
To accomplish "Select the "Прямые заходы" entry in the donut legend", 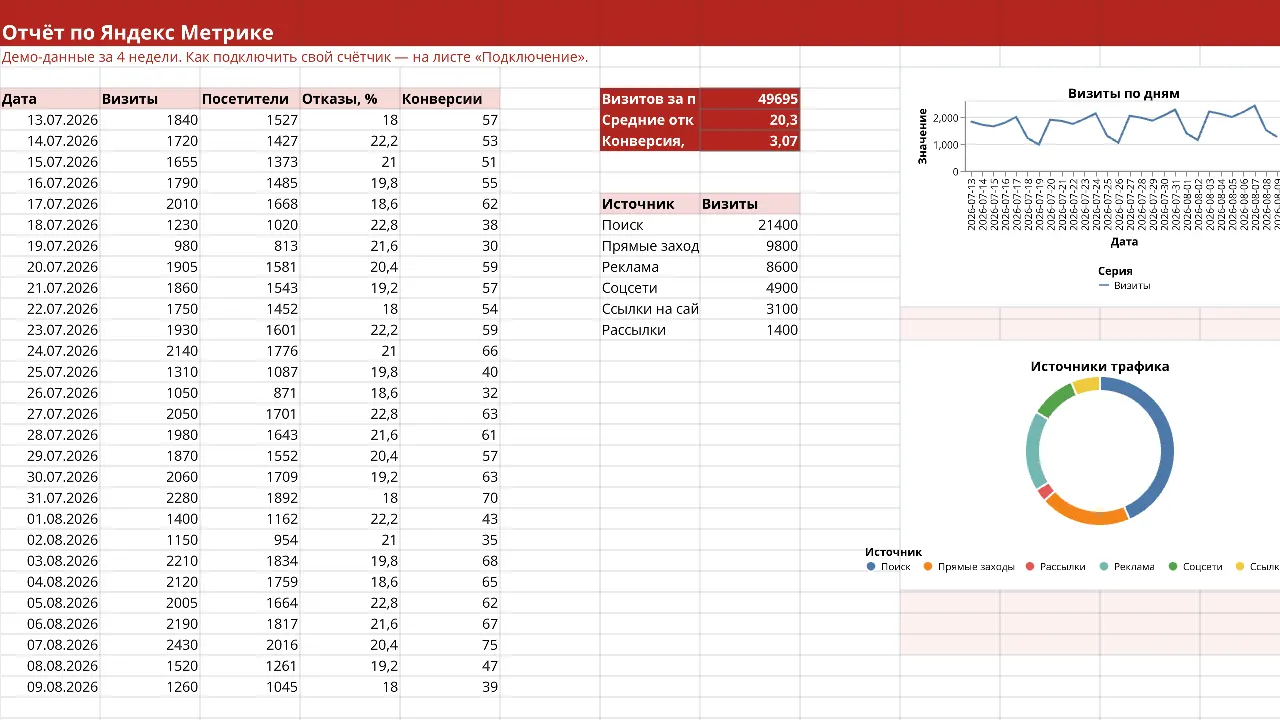I will [969, 566].
